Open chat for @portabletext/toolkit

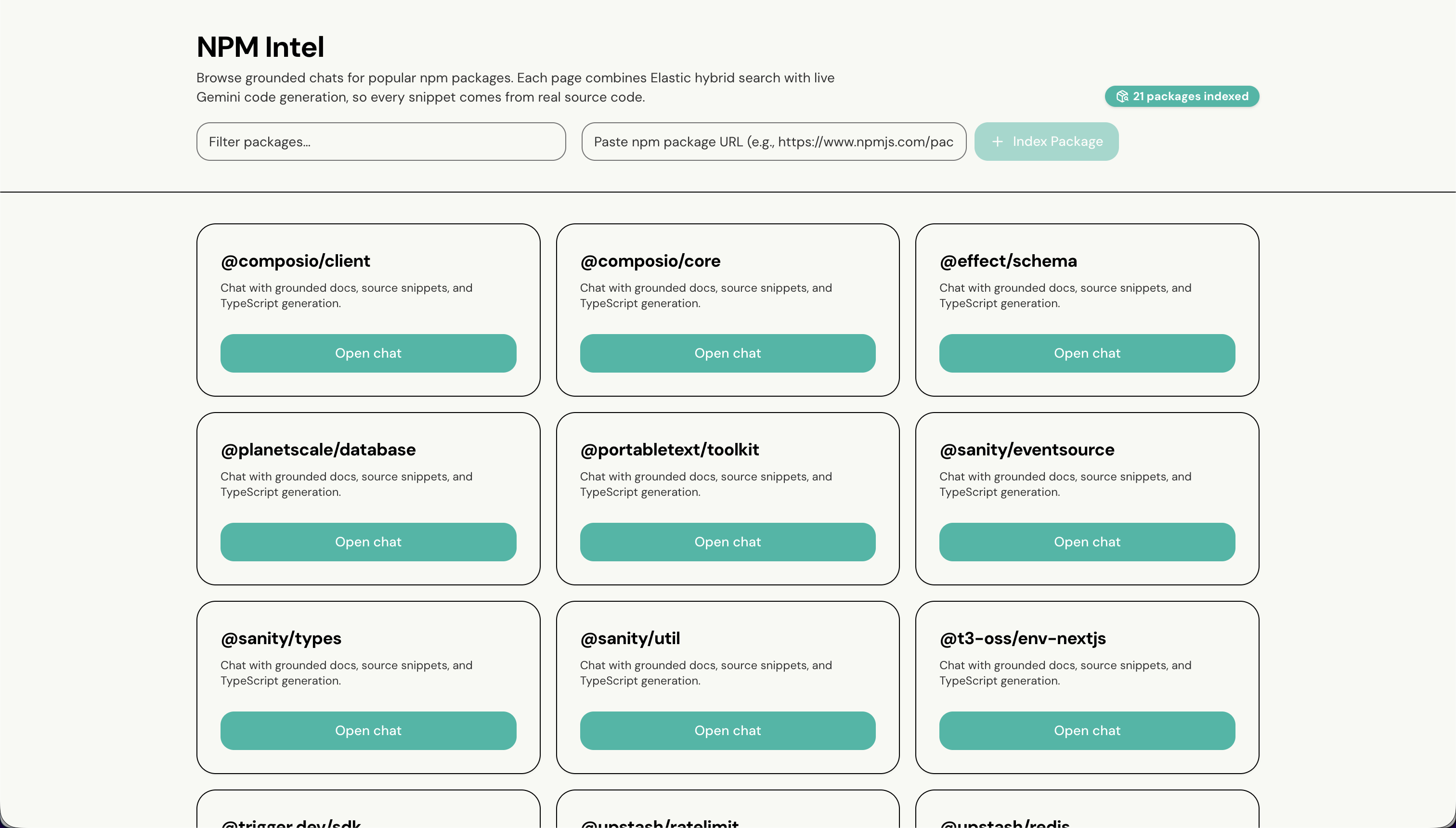tap(728, 542)
